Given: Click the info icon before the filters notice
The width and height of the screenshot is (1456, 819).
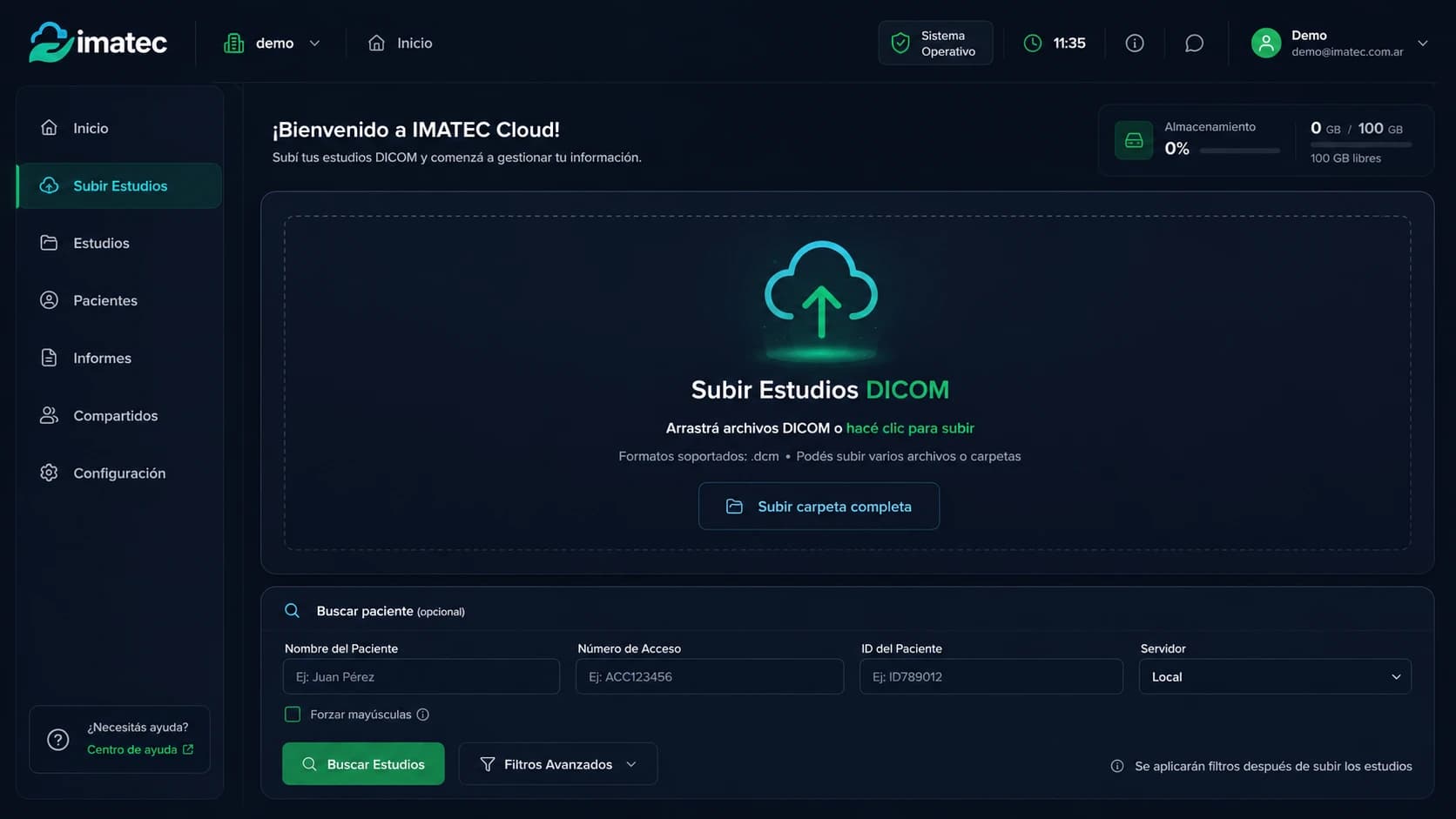Looking at the screenshot, I should (1117, 766).
